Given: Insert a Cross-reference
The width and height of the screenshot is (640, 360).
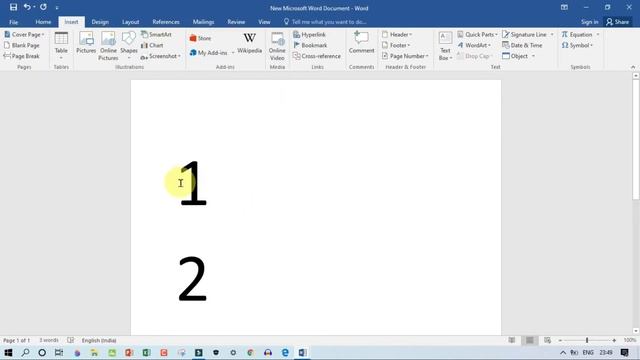Looking at the screenshot, I should pyautogui.click(x=317, y=56).
